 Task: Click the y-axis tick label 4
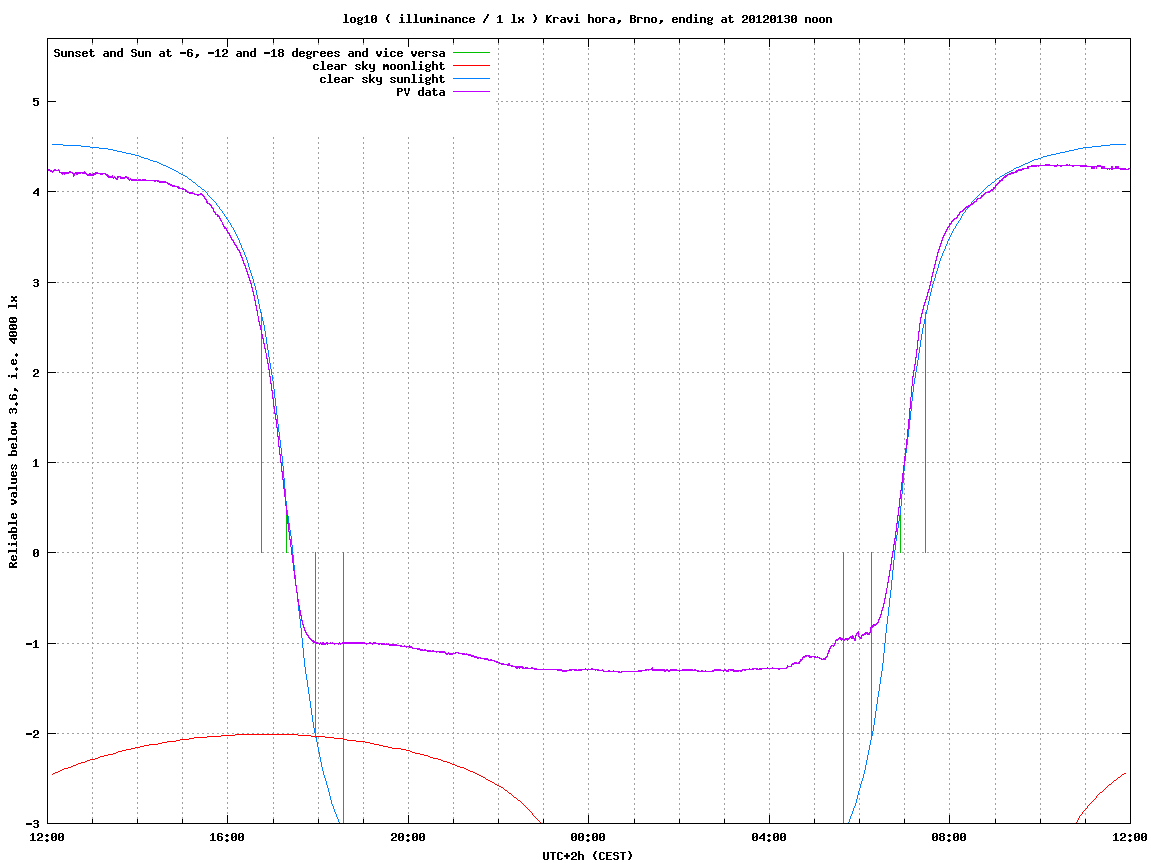click(35, 192)
